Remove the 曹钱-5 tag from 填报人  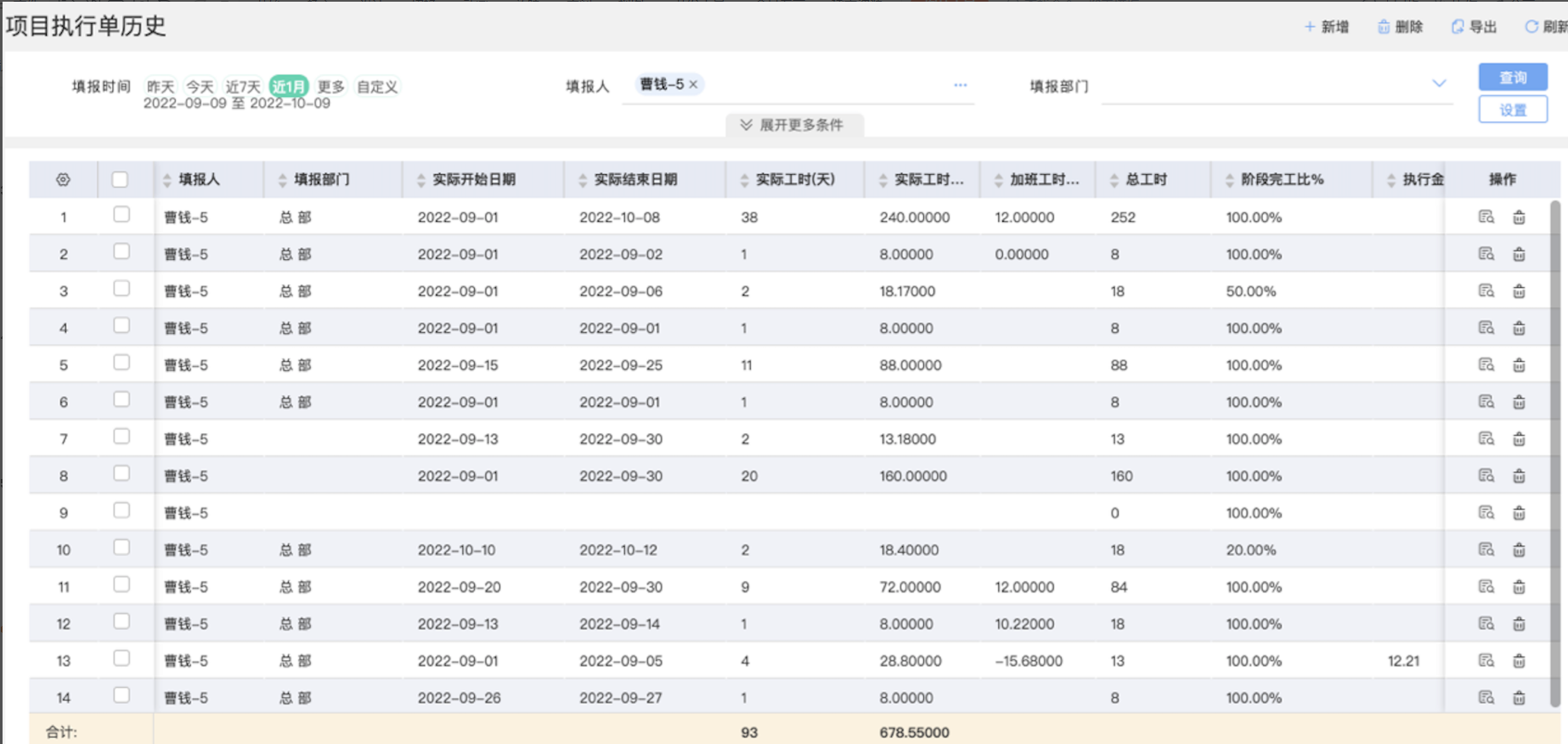coord(694,84)
